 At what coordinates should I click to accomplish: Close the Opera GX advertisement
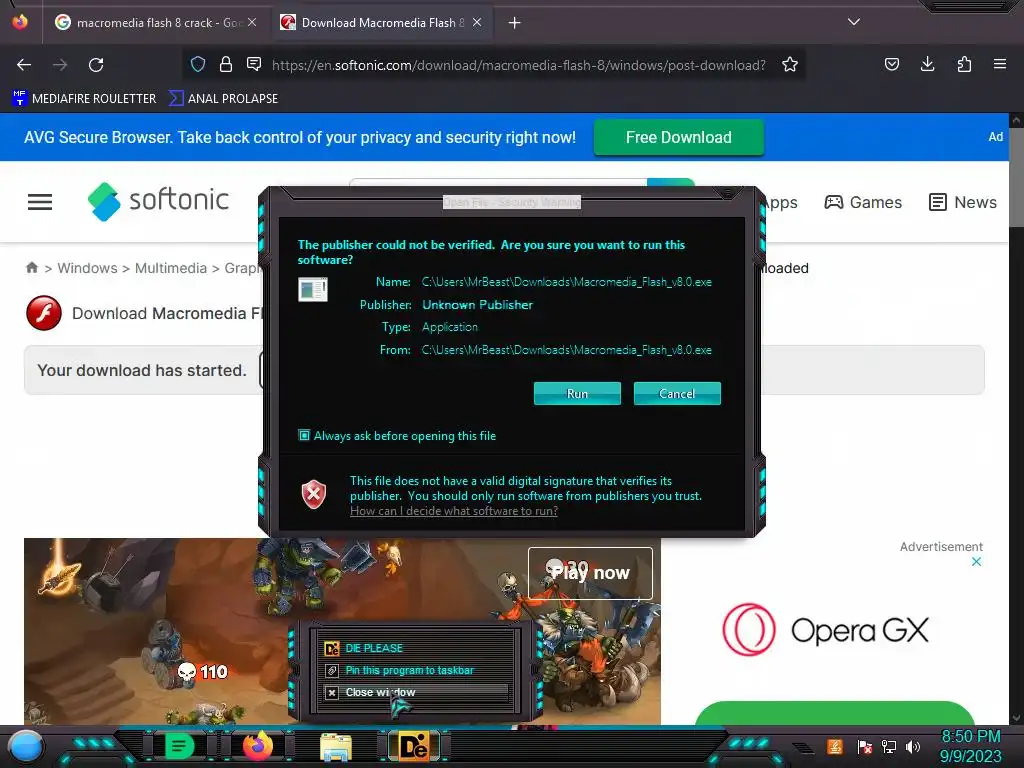coord(976,562)
